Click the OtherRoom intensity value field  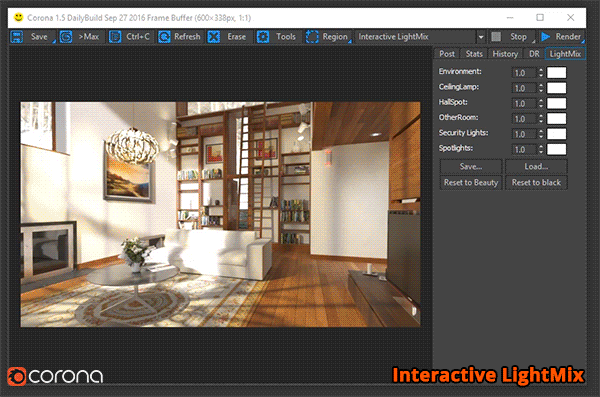[525, 119]
